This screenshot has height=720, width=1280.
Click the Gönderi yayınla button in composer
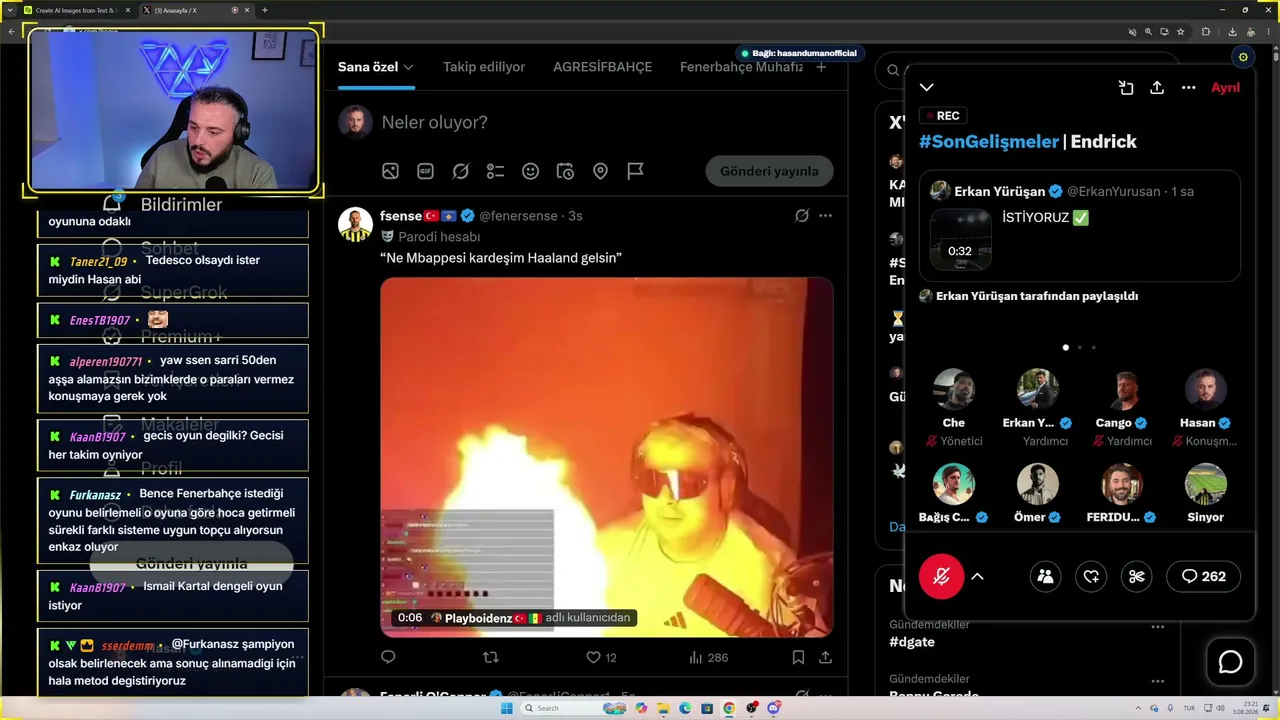(x=769, y=171)
